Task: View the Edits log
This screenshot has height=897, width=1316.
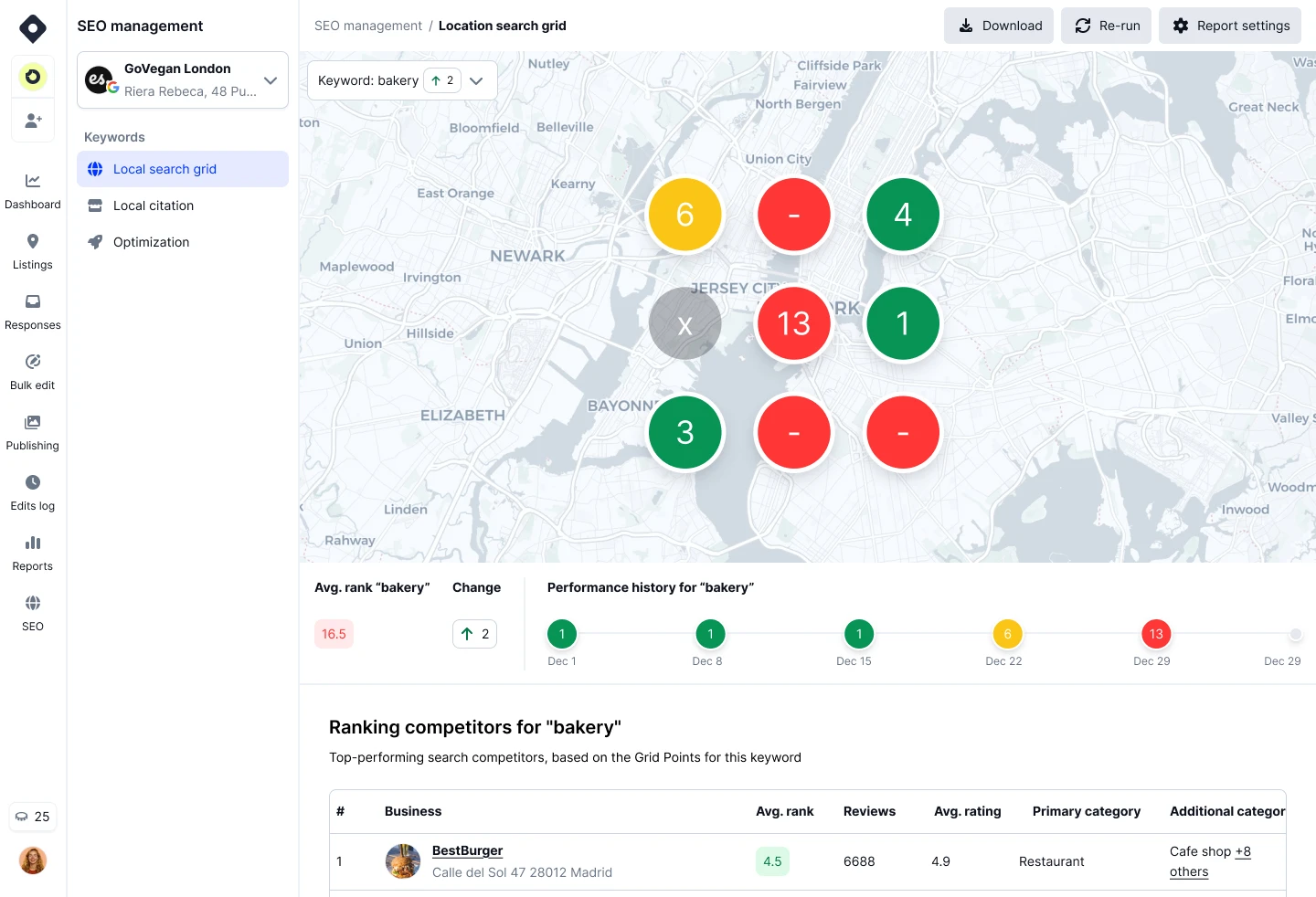Action: pyautogui.click(x=33, y=492)
